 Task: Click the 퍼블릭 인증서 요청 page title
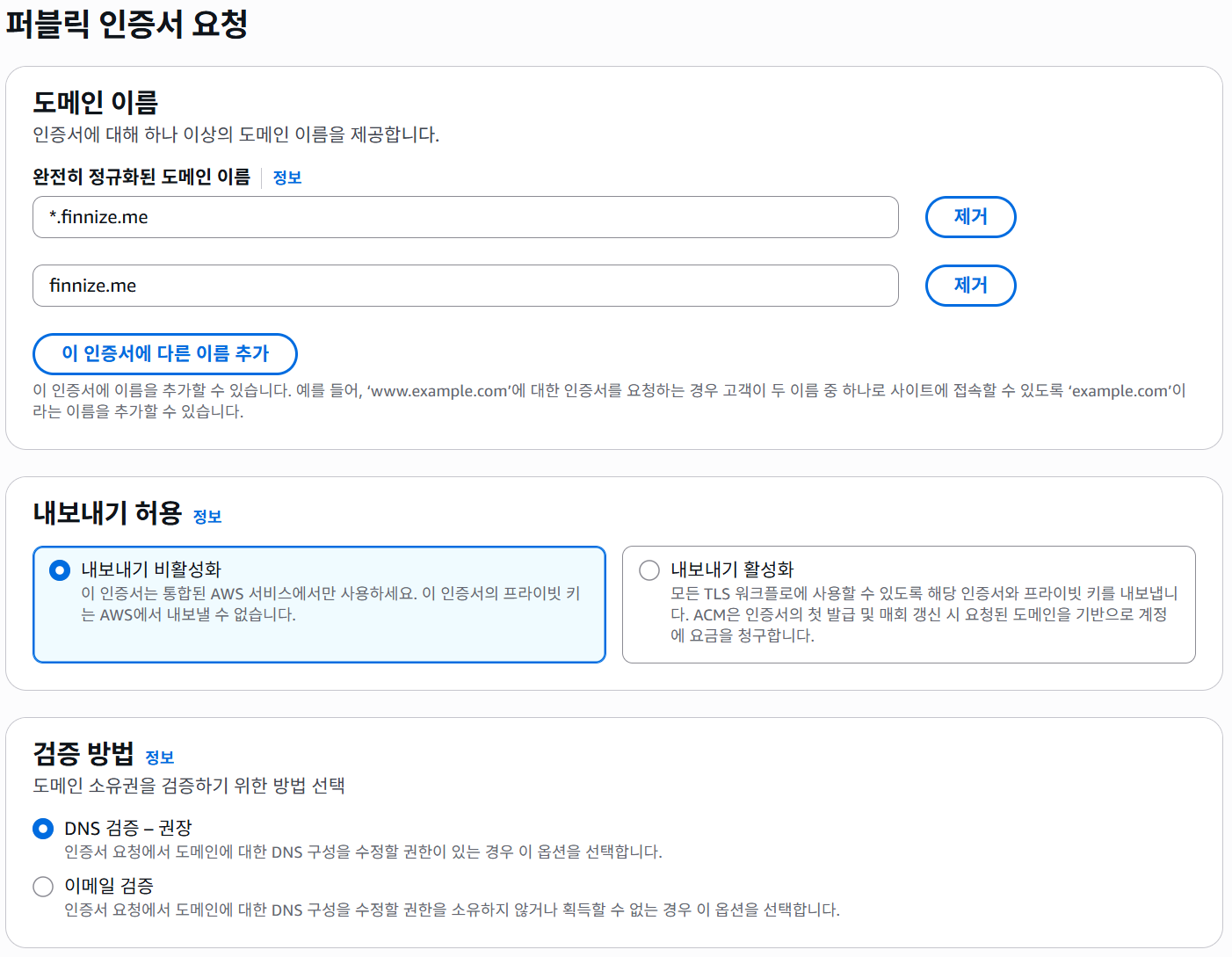tap(126, 25)
